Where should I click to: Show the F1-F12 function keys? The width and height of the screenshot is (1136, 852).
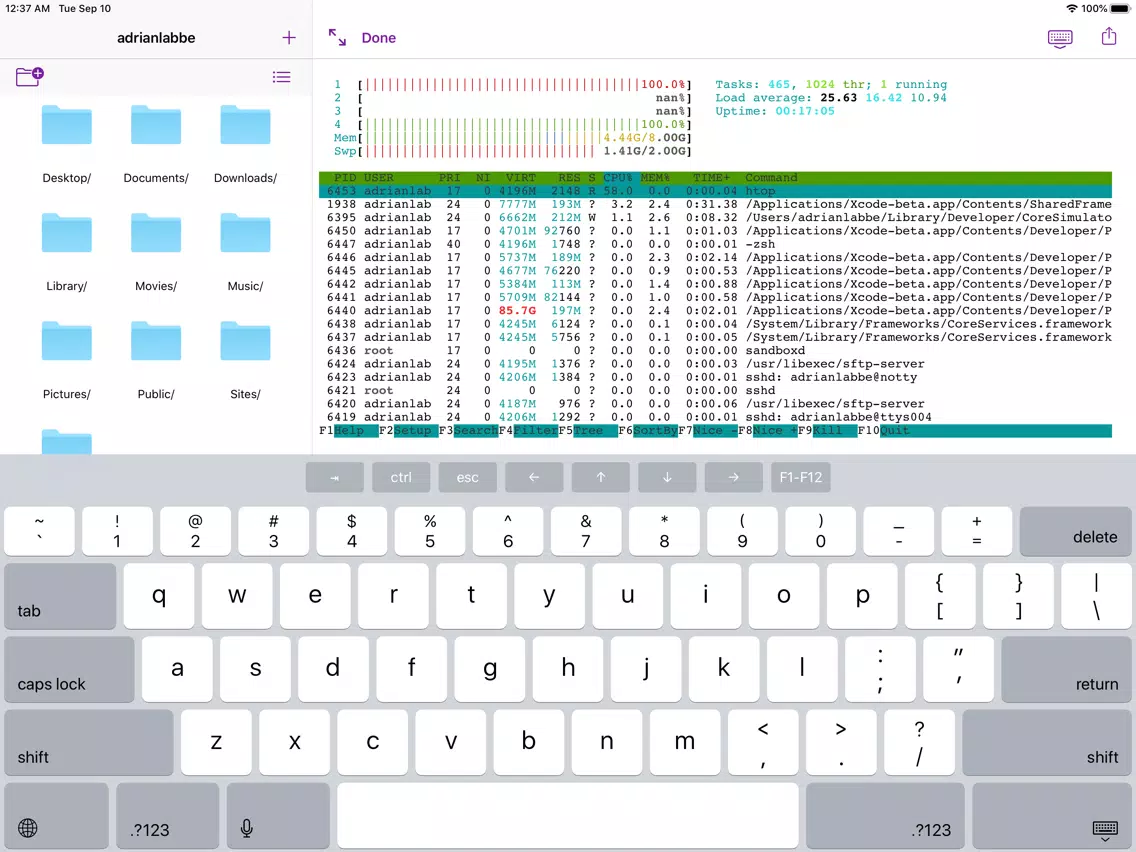click(801, 477)
